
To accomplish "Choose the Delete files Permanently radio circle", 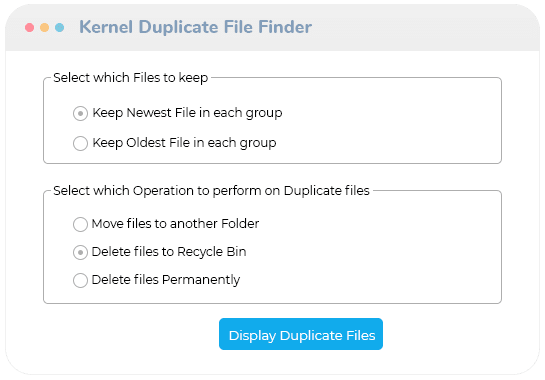I will point(80,280).
